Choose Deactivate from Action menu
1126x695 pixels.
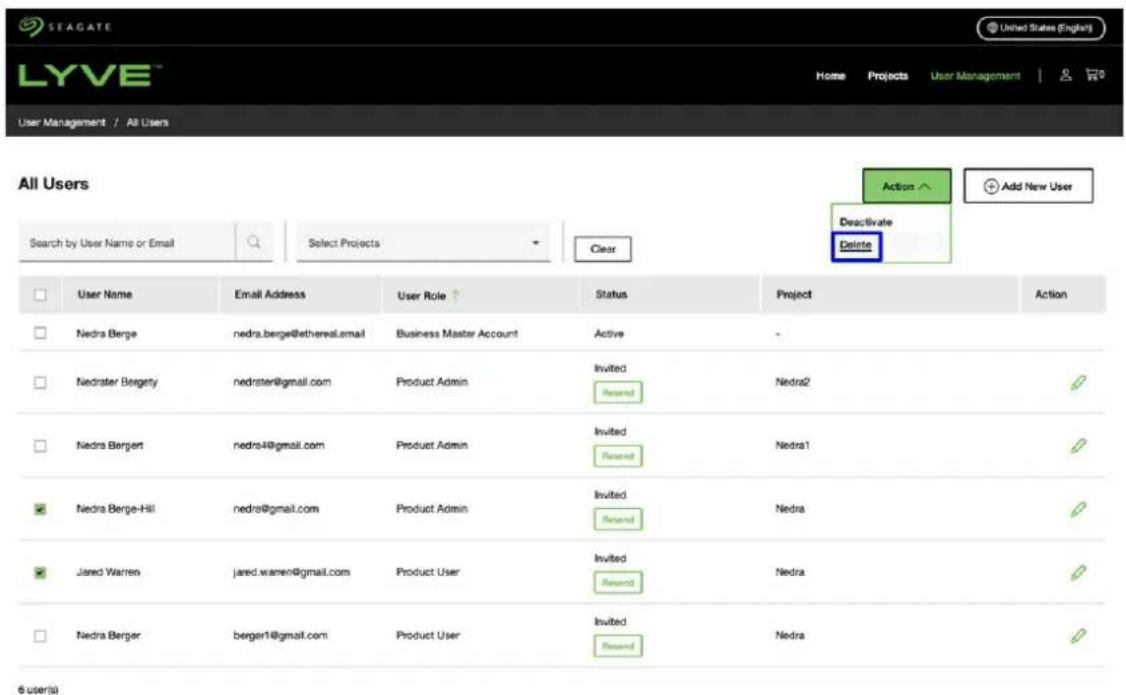(x=865, y=222)
